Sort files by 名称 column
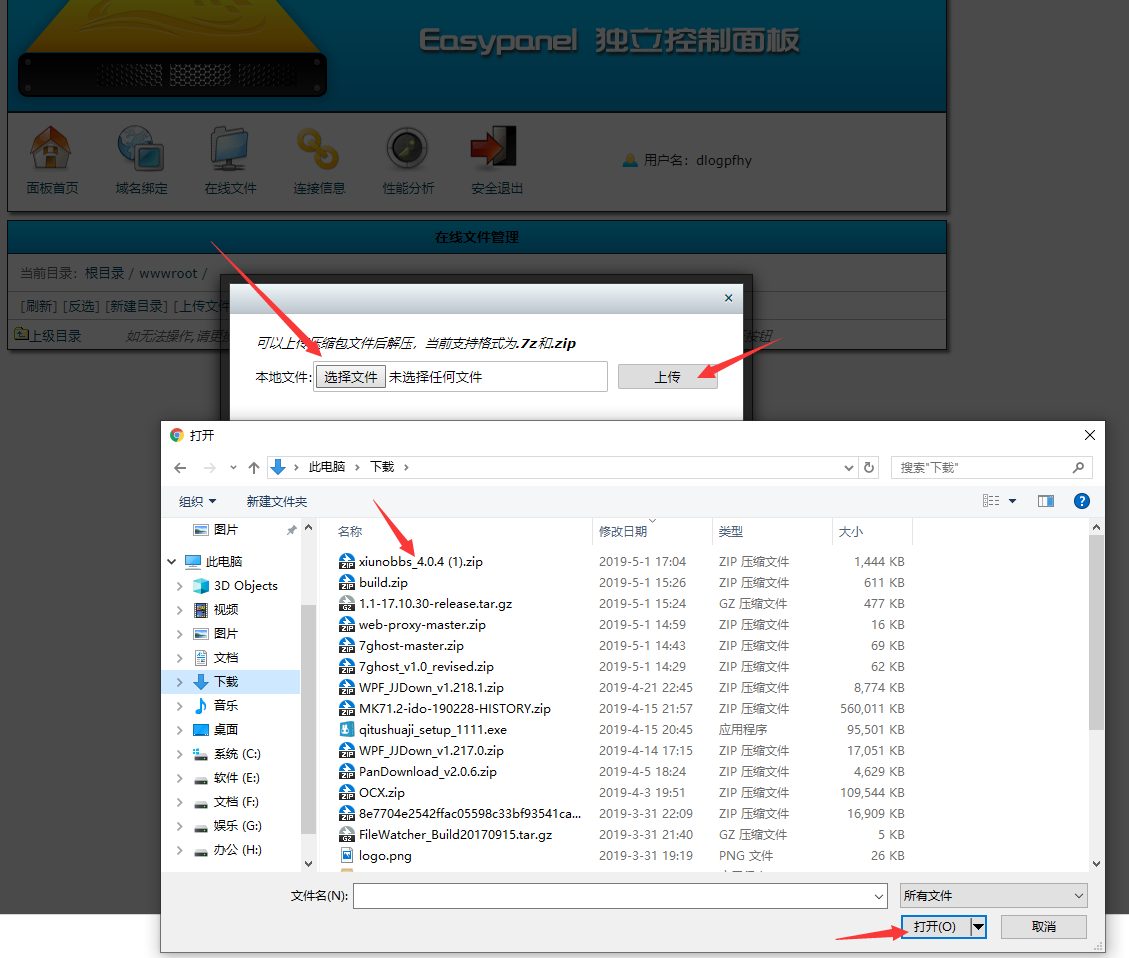 click(x=350, y=531)
